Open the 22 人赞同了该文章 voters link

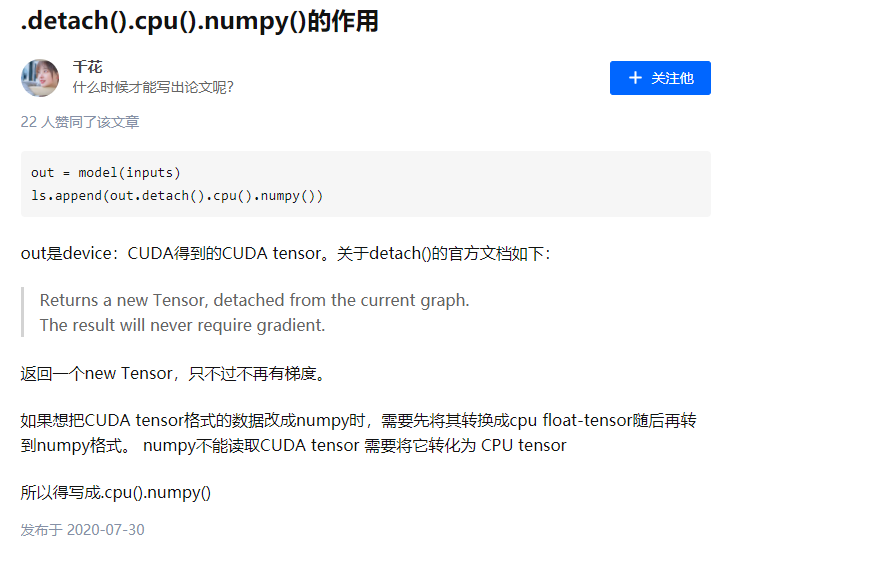point(80,122)
